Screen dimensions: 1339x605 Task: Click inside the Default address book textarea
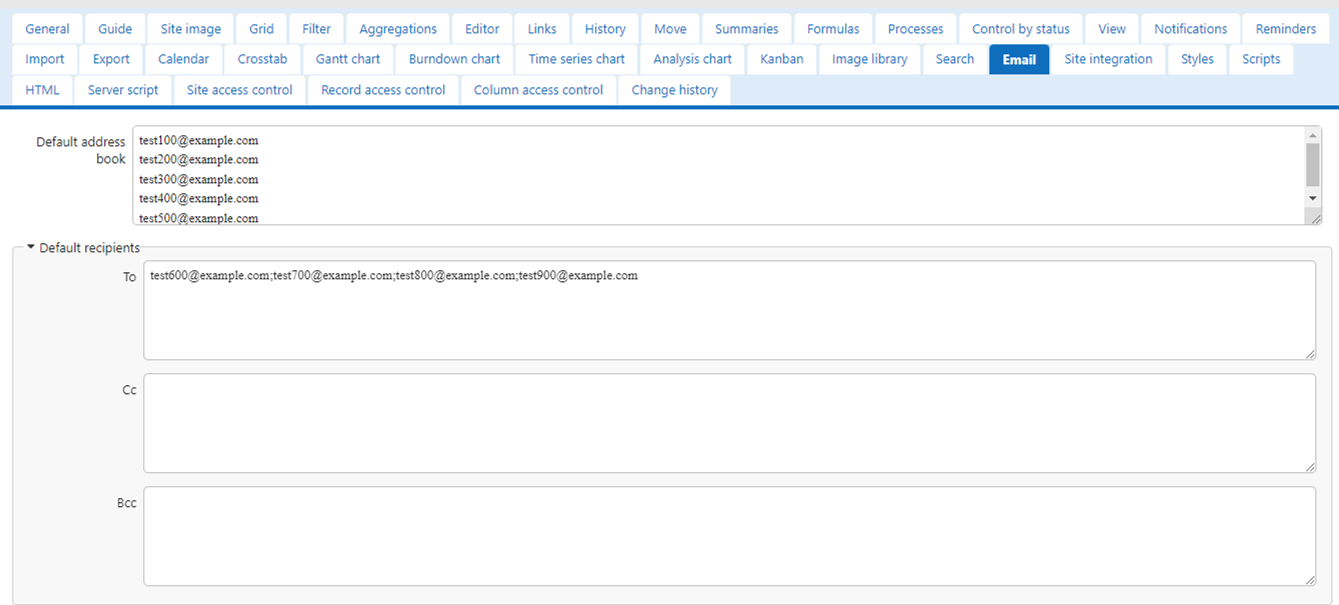click(x=727, y=175)
